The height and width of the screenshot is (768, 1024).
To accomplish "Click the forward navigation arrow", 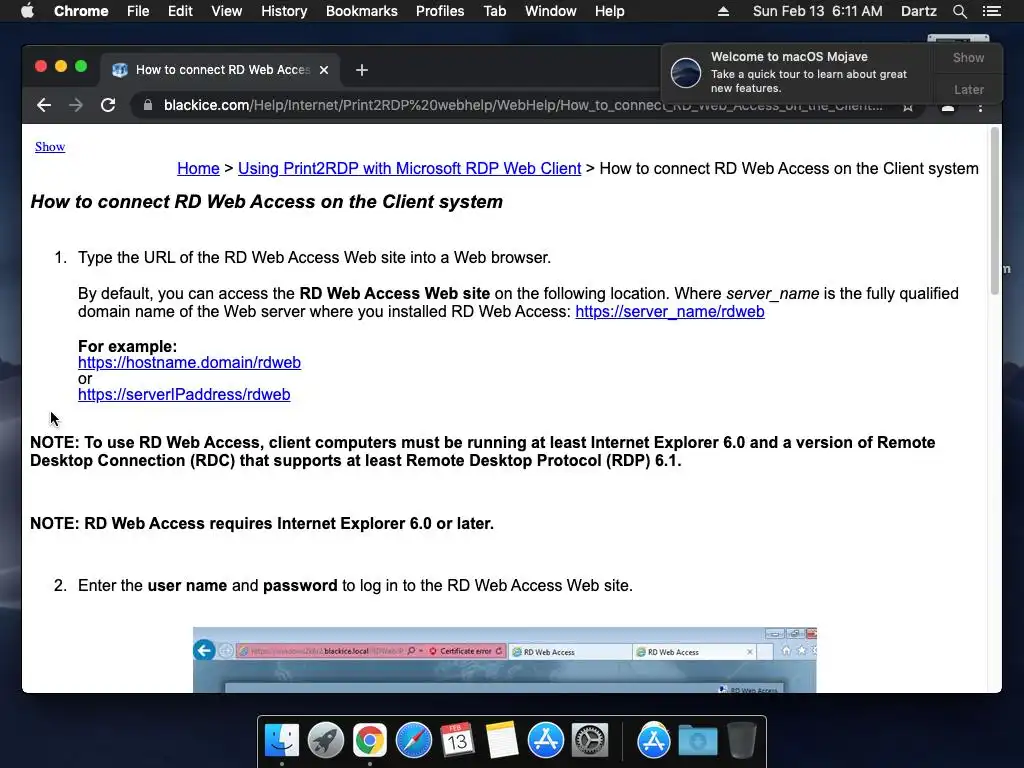I will point(76,105).
